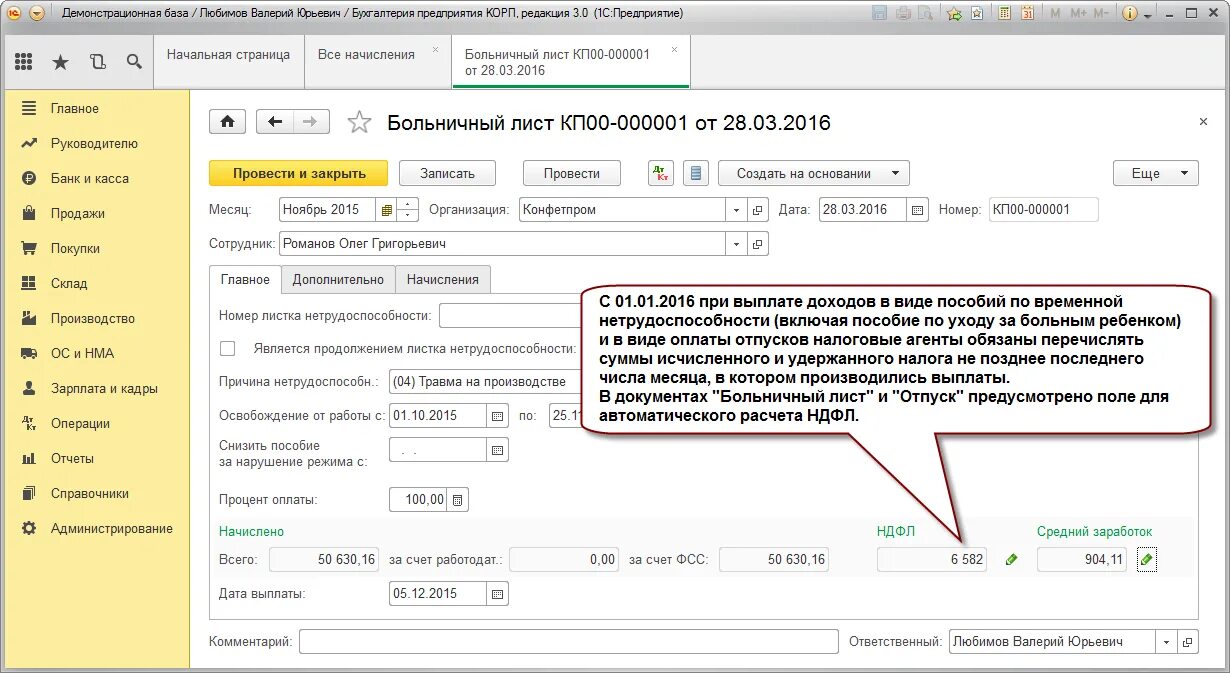1230x673 pixels.
Task: Expand the Сотрудник dropdown list
Action: point(737,244)
